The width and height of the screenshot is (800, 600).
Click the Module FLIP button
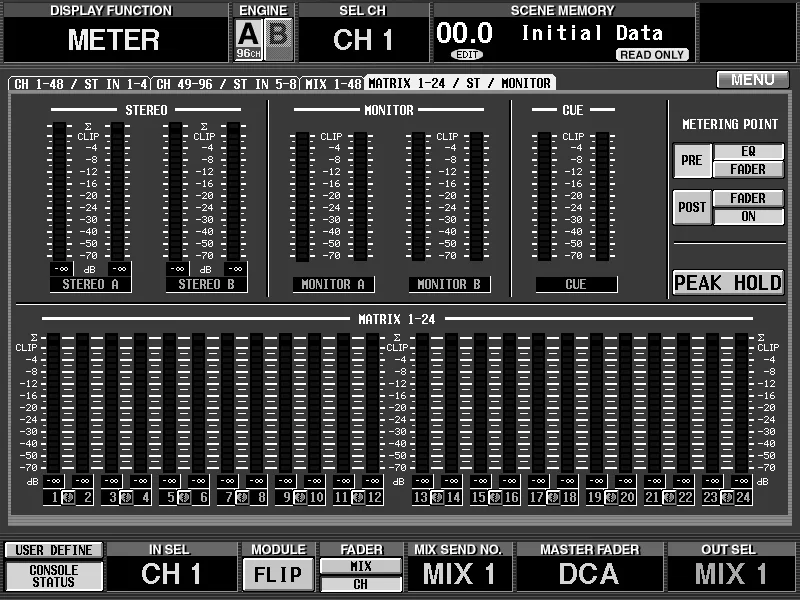pos(278,574)
